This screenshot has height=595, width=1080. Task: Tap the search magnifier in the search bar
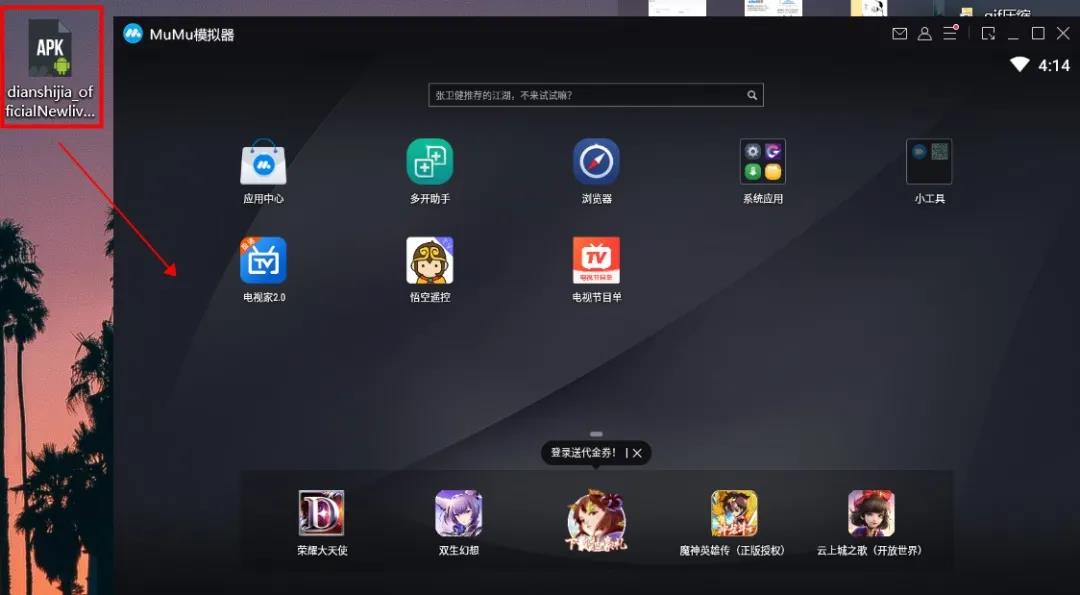[x=752, y=94]
